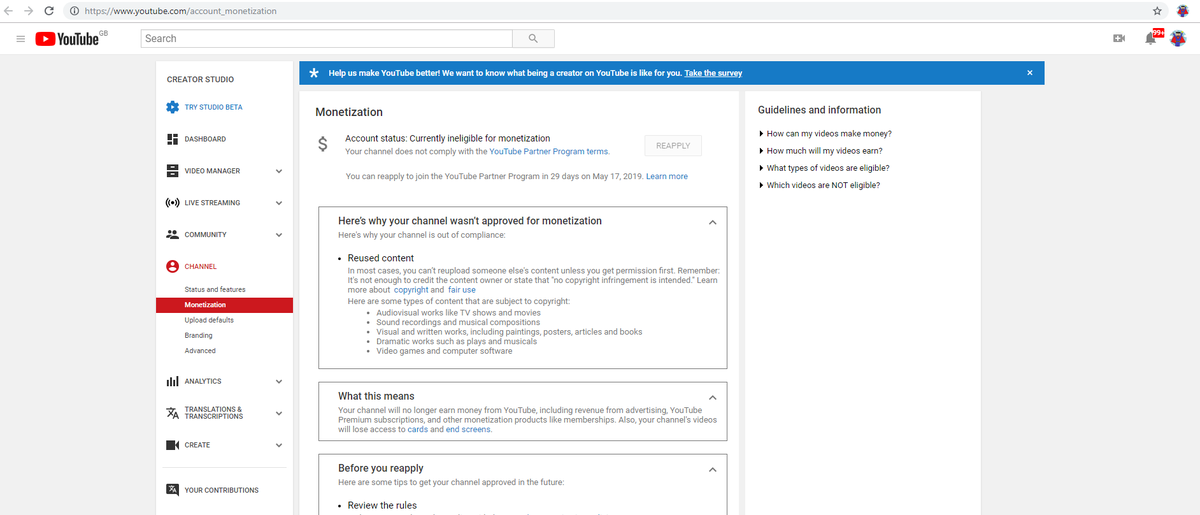Screen dimensions: 1200x515
Task: Go back in browser history
Action: [x=10, y=11]
